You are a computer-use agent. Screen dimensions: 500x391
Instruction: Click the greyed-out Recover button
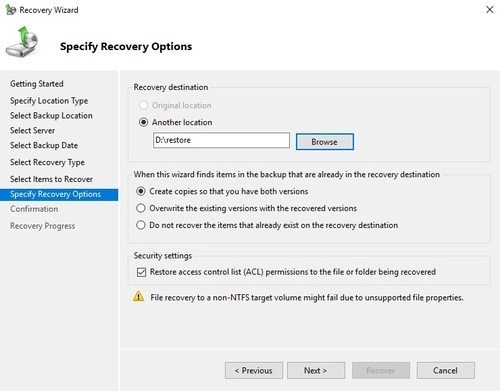click(381, 370)
